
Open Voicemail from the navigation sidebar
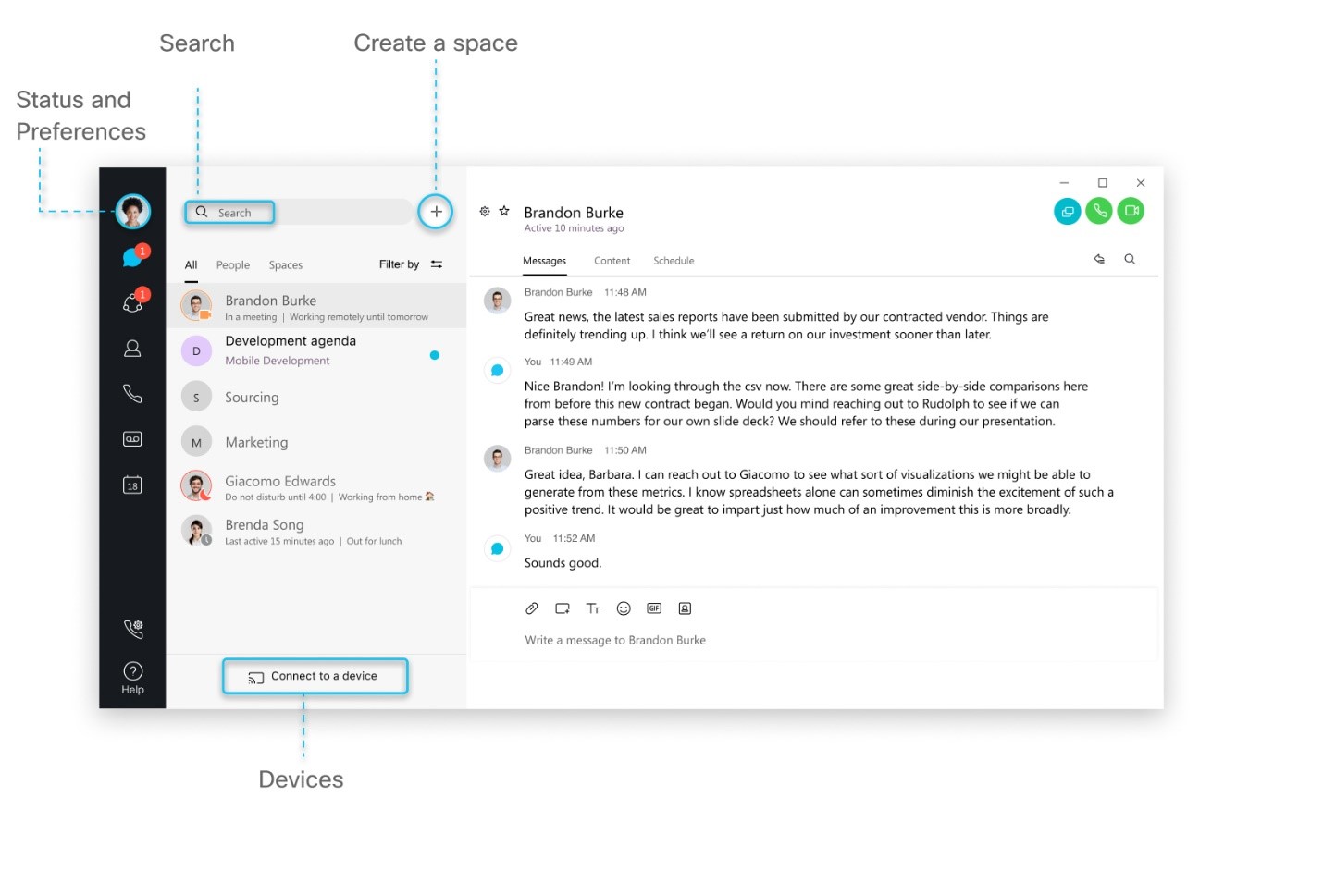132,438
